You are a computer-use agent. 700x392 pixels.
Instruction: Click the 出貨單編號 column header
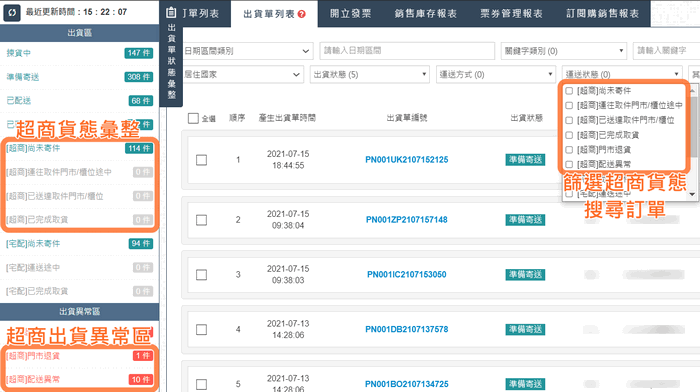(x=407, y=118)
